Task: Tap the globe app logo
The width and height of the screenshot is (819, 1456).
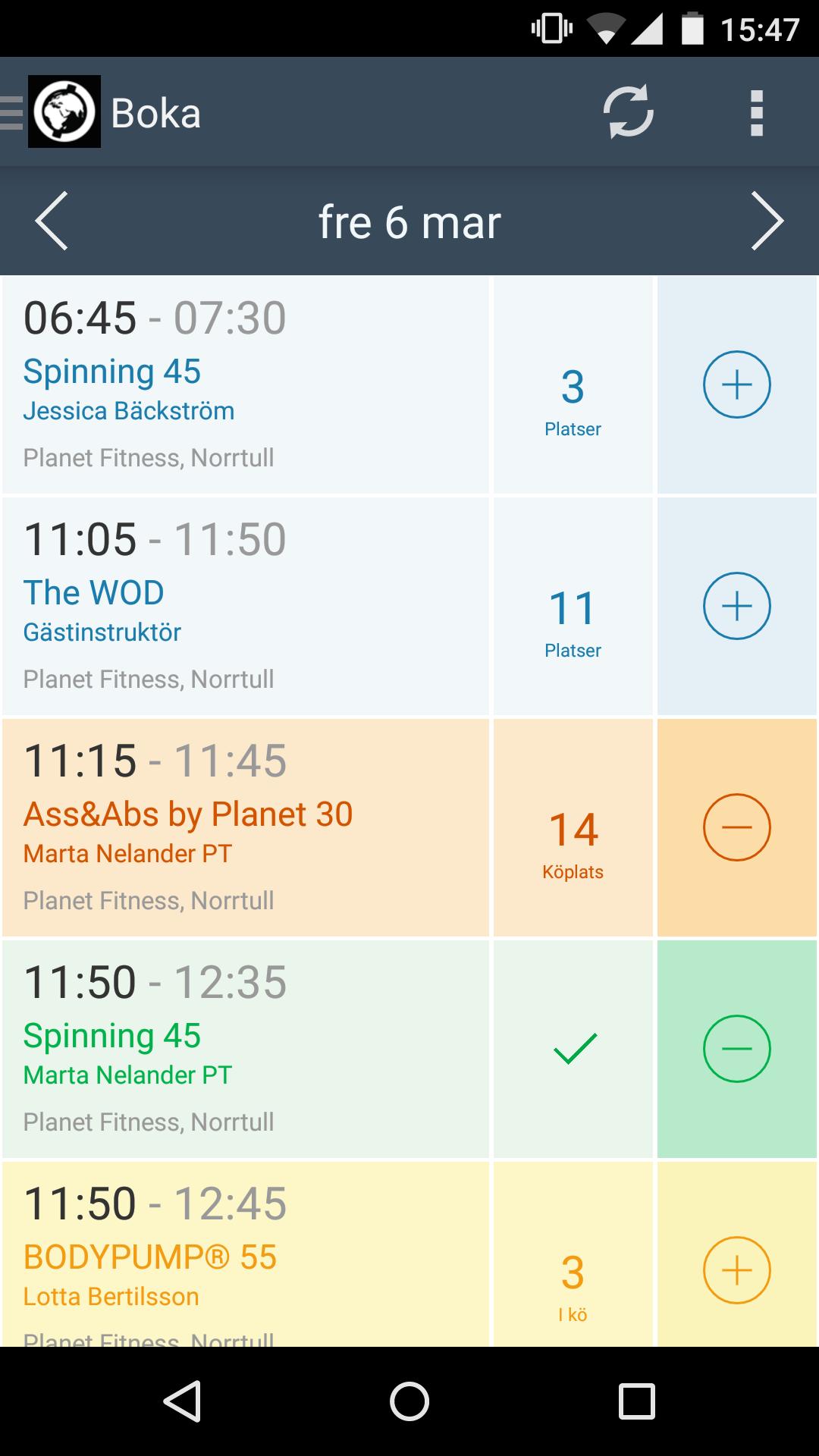Action: (x=64, y=111)
